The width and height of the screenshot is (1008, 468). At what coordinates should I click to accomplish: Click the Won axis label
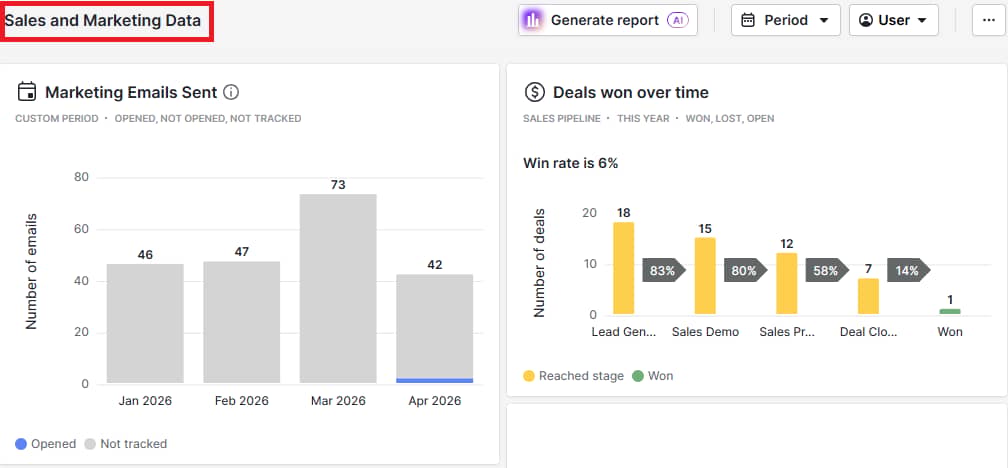(950, 332)
